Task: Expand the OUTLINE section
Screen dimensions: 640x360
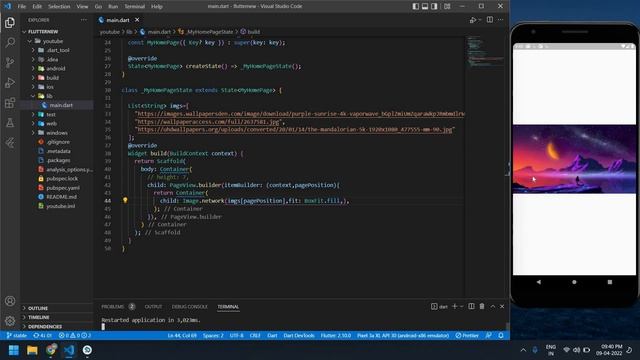Action: pyautogui.click(x=38, y=308)
